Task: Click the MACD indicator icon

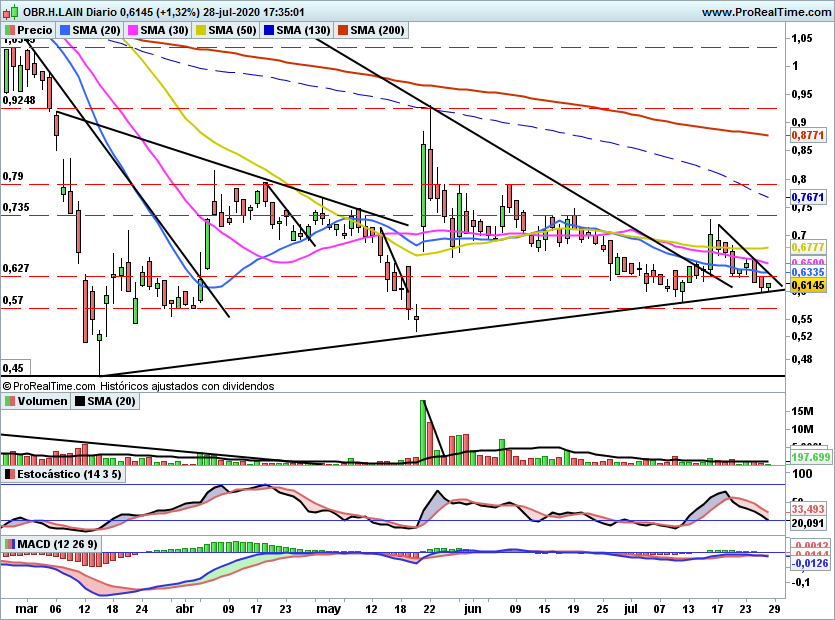Action: point(10,544)
